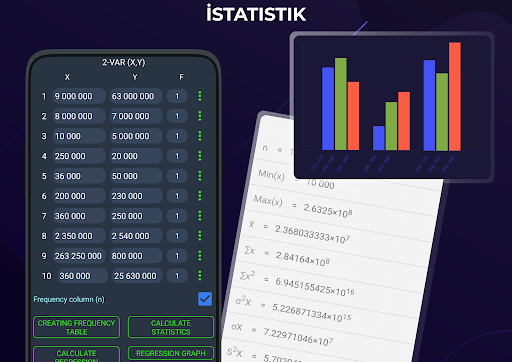
Task: Click the İSTATISTIK heading
Action: (256, 14)
